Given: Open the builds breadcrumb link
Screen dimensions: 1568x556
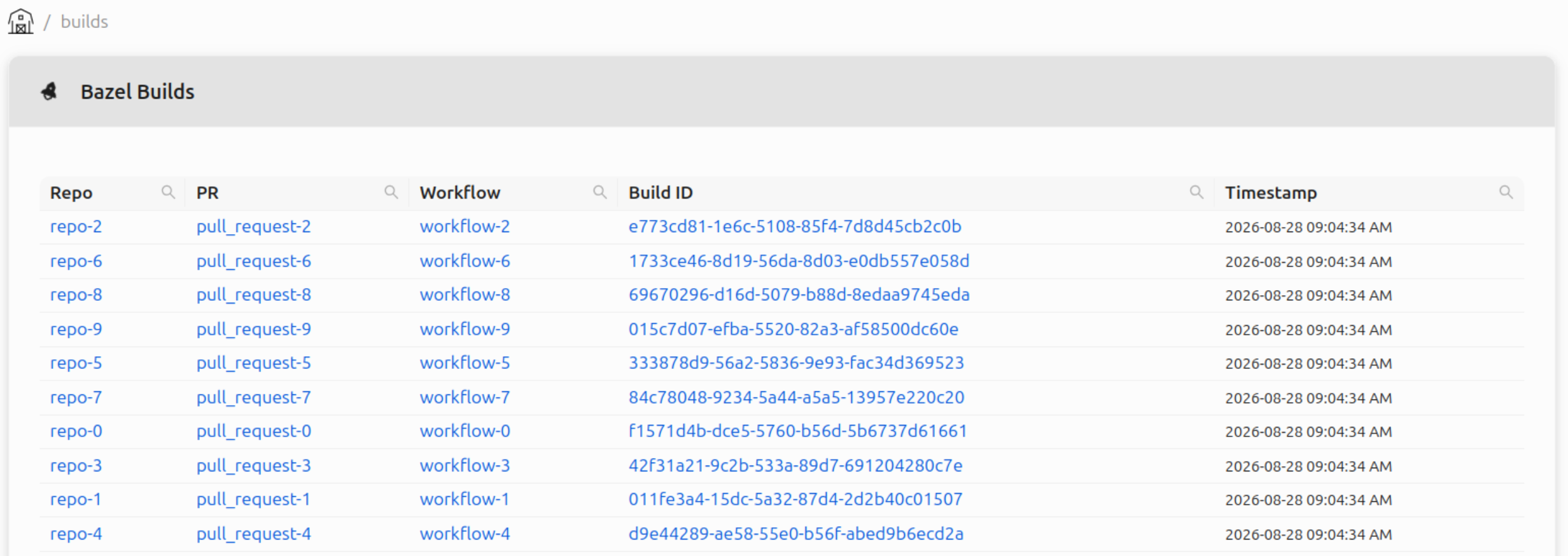Looking at the screenshot, I should click(x=85, y=22).
